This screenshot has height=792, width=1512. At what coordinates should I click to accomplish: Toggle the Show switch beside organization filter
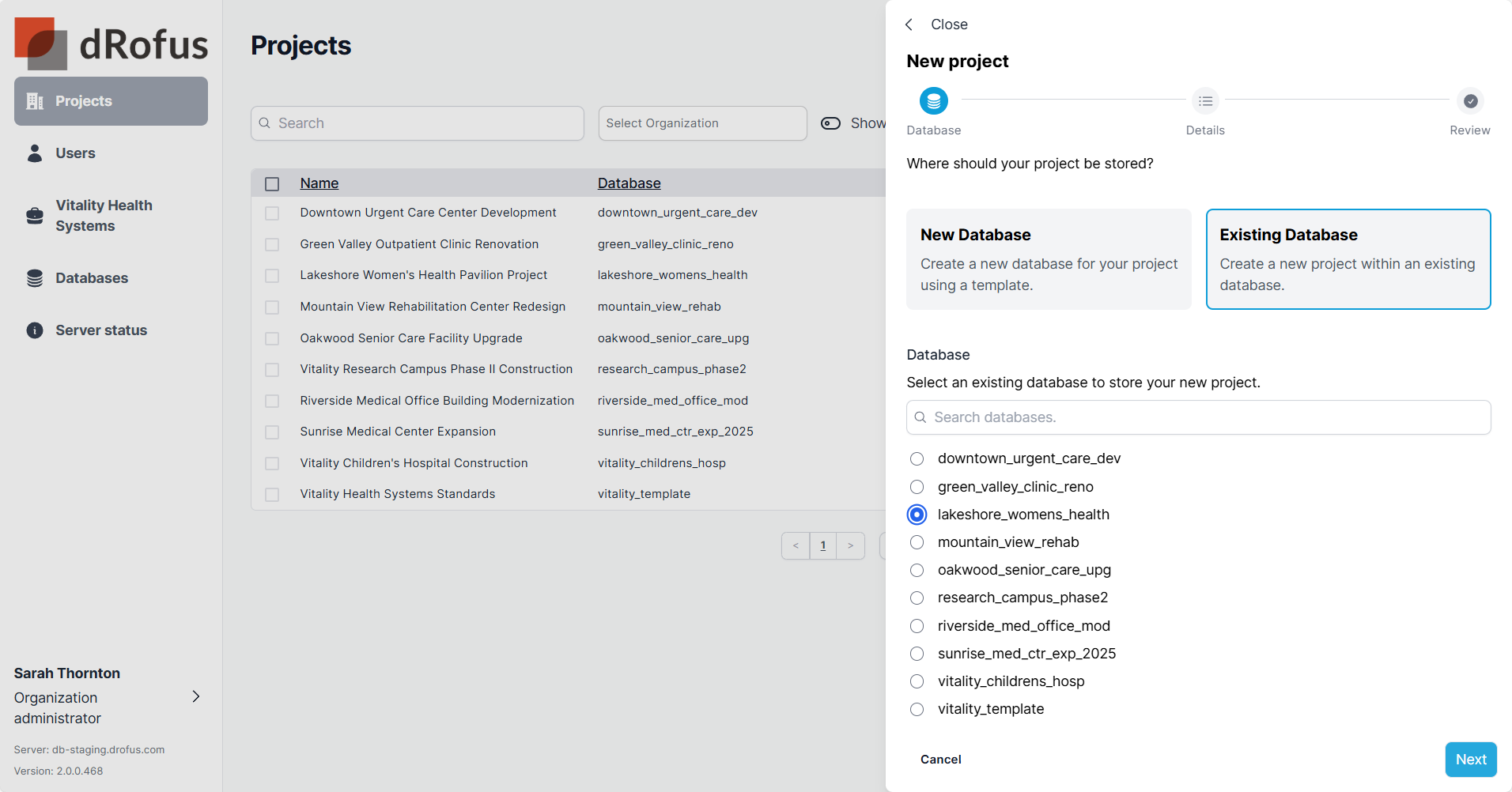830,123
